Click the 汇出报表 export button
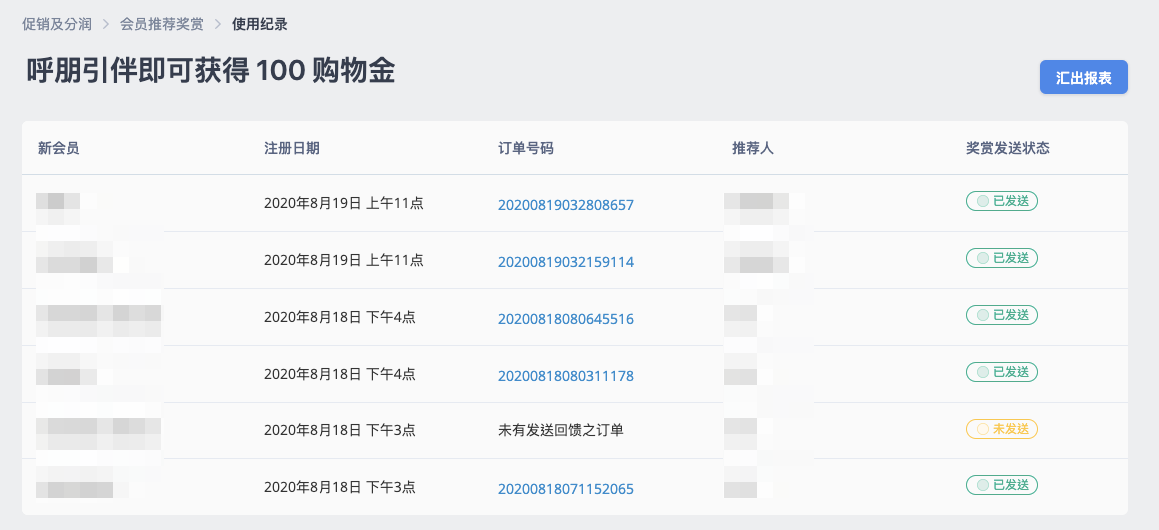Image resolution: width=1159 pixels, height=530 pixels. (1084, 77)
